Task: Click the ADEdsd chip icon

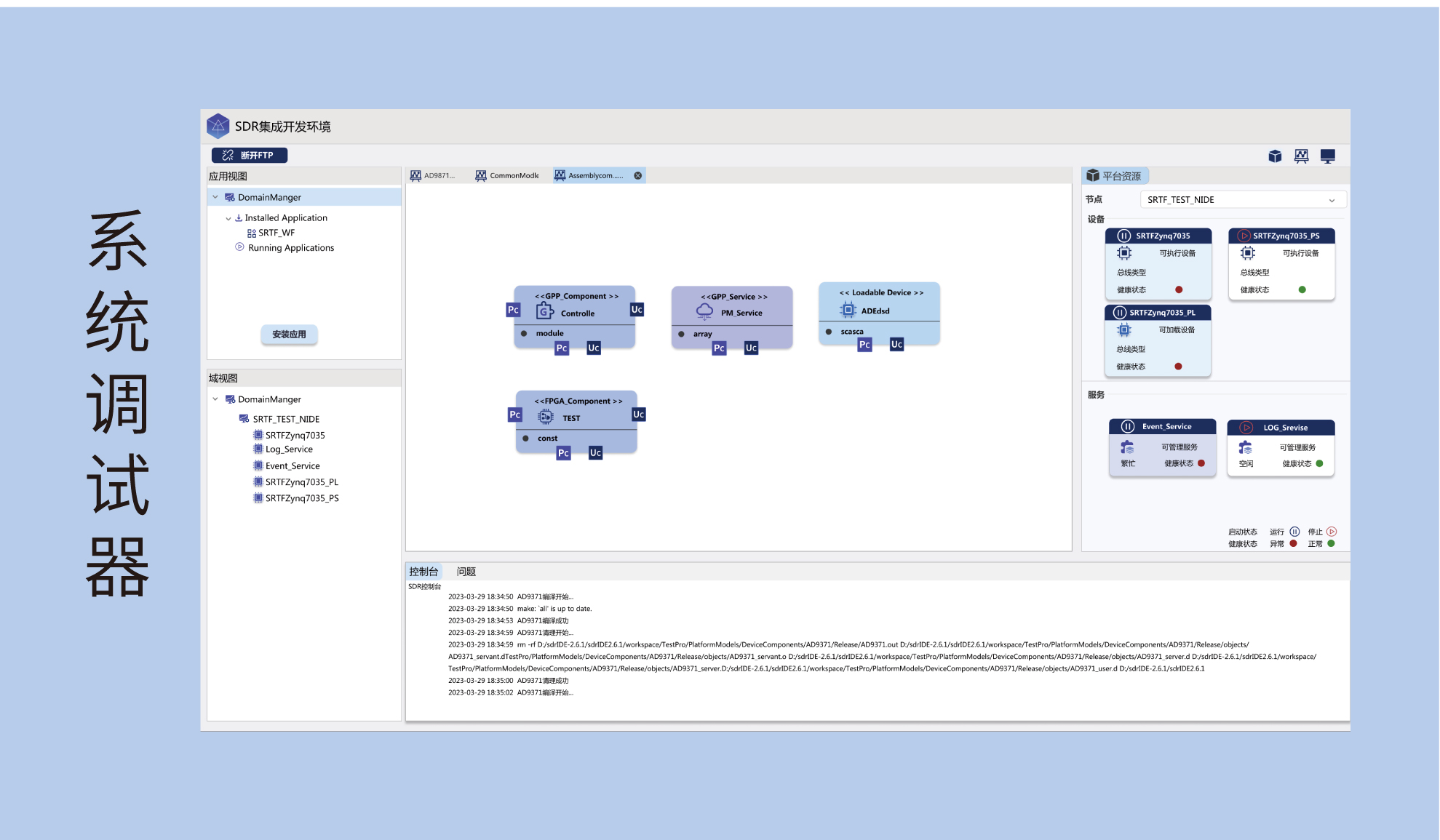Action: (x=848, y=310)
